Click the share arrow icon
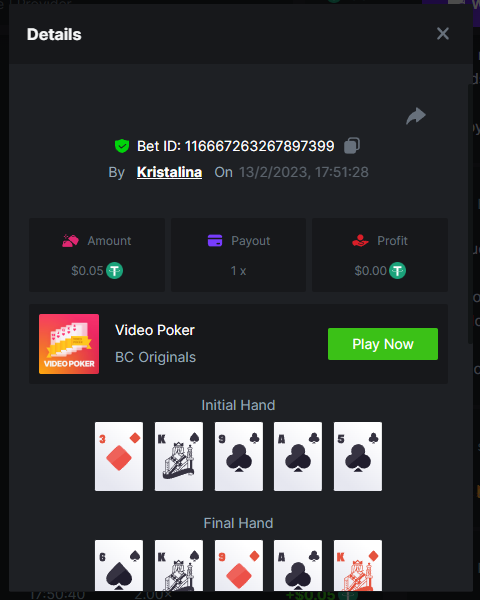Screen dimensions: 480x600 (x=416, y=116)
